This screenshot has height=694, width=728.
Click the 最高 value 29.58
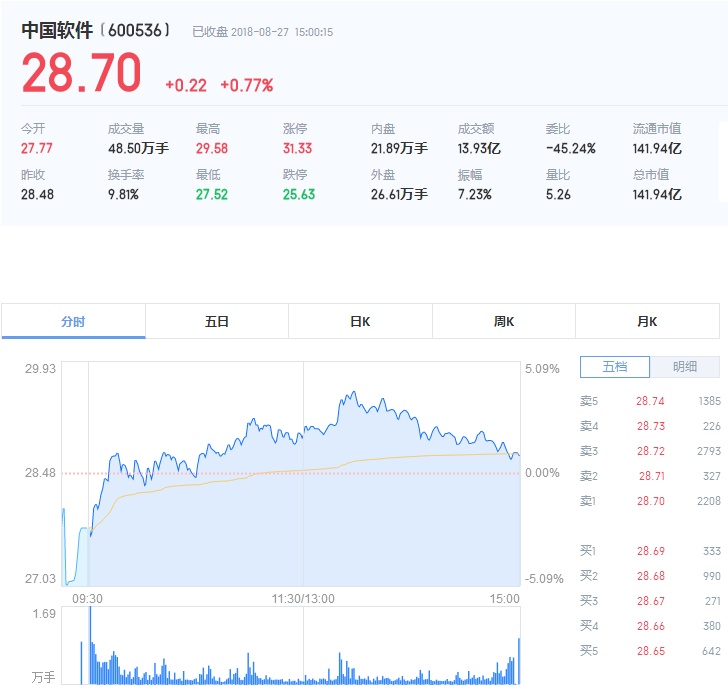click(x=212, y=149)
